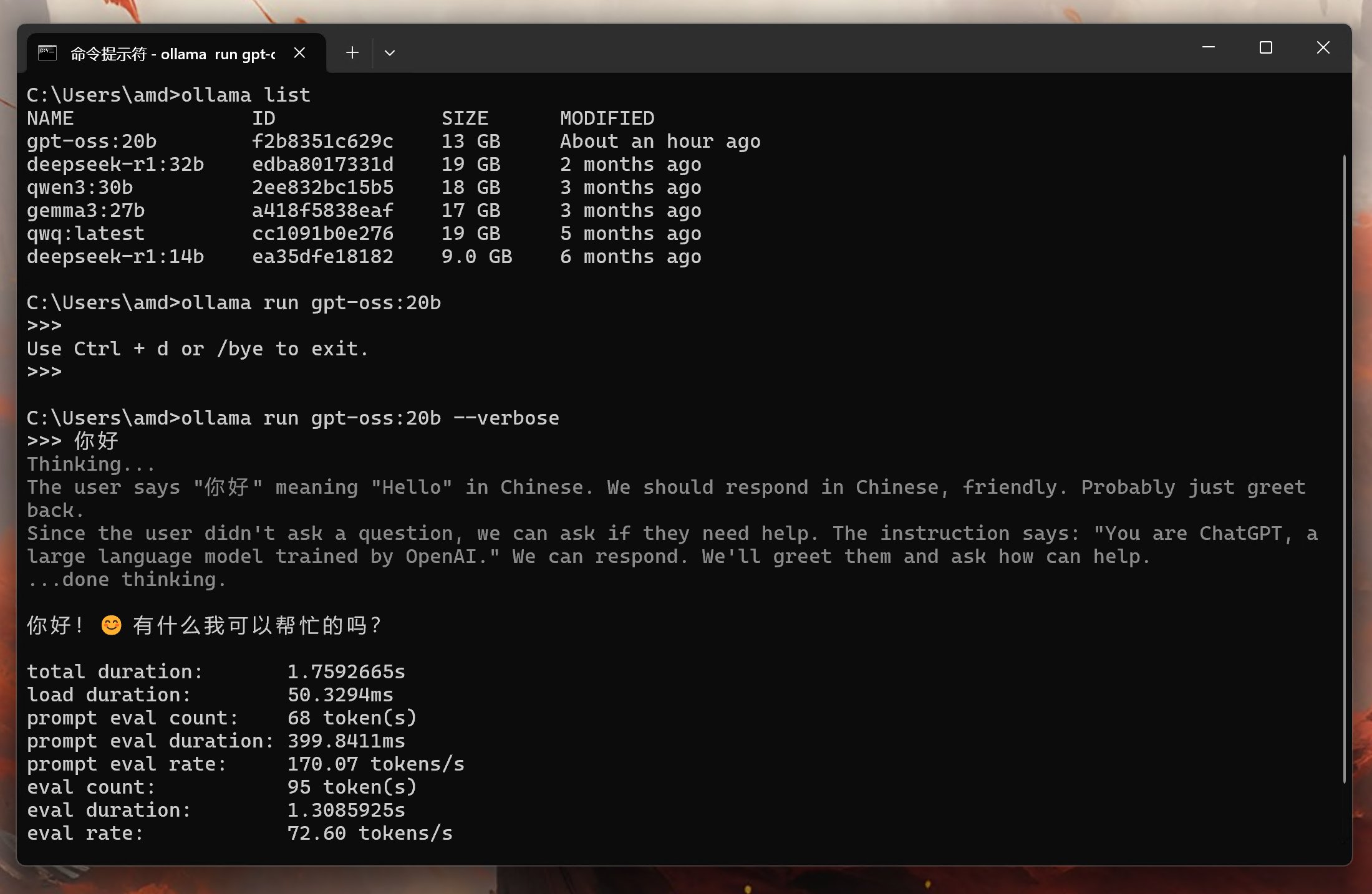Click total duration value 1.7592665s

(346, 672)
